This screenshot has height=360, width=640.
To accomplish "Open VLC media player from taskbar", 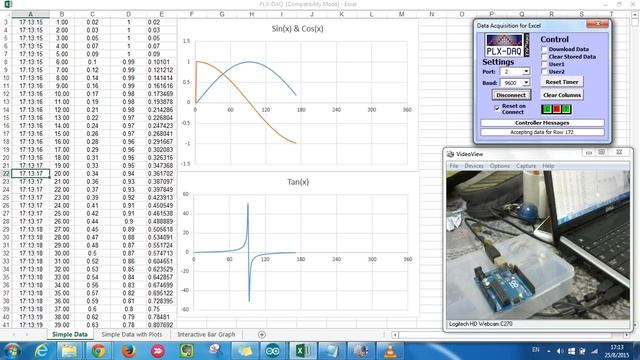I will (390, 351).
